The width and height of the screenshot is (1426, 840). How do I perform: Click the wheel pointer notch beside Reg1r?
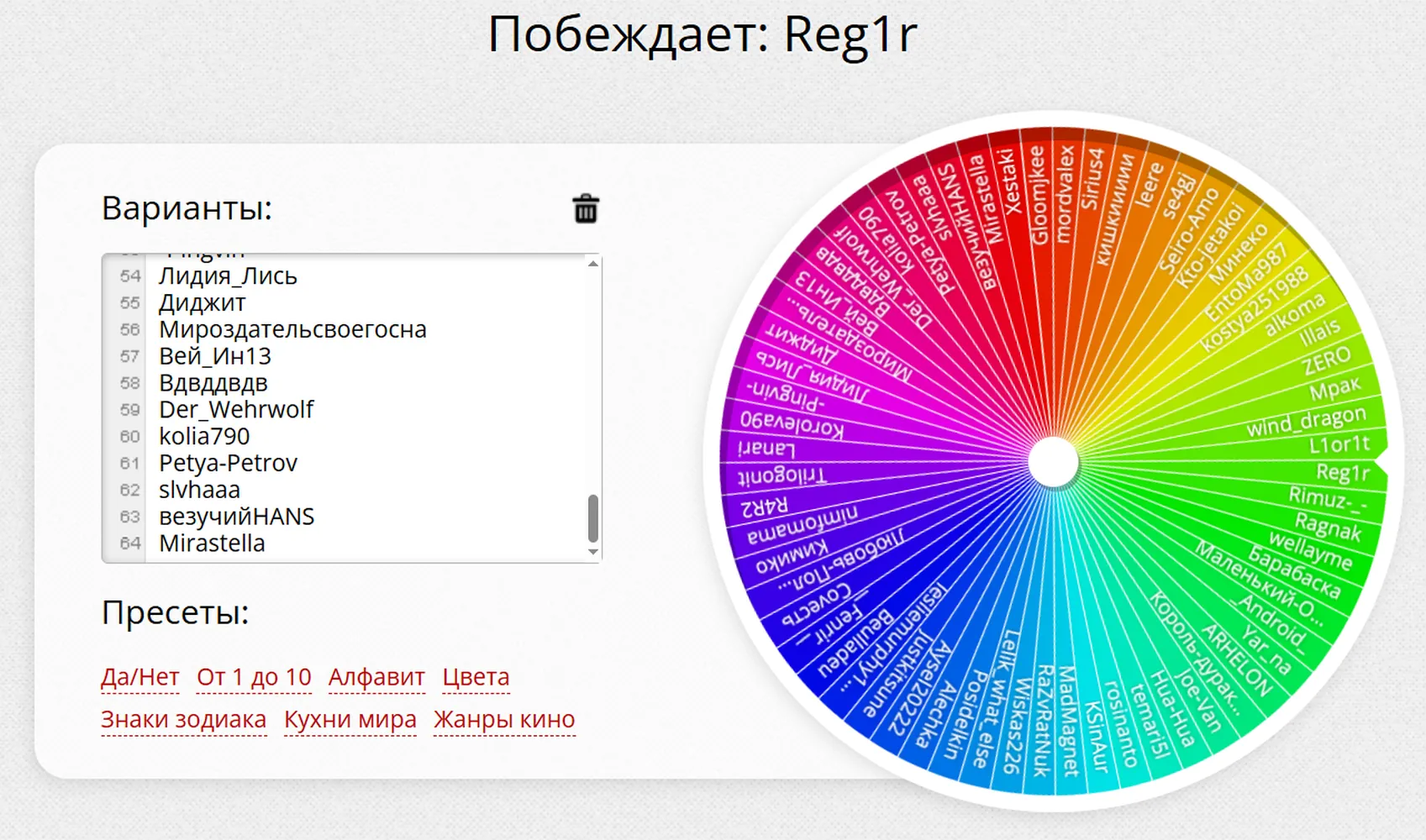click(x=1381, y=462)
